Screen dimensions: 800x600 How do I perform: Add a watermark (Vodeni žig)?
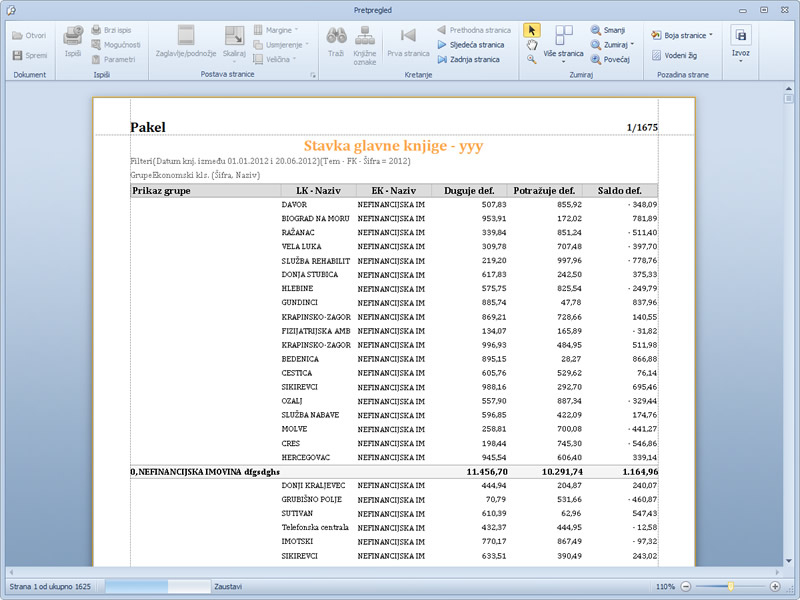pyautogui.click(x=674, y=55)
